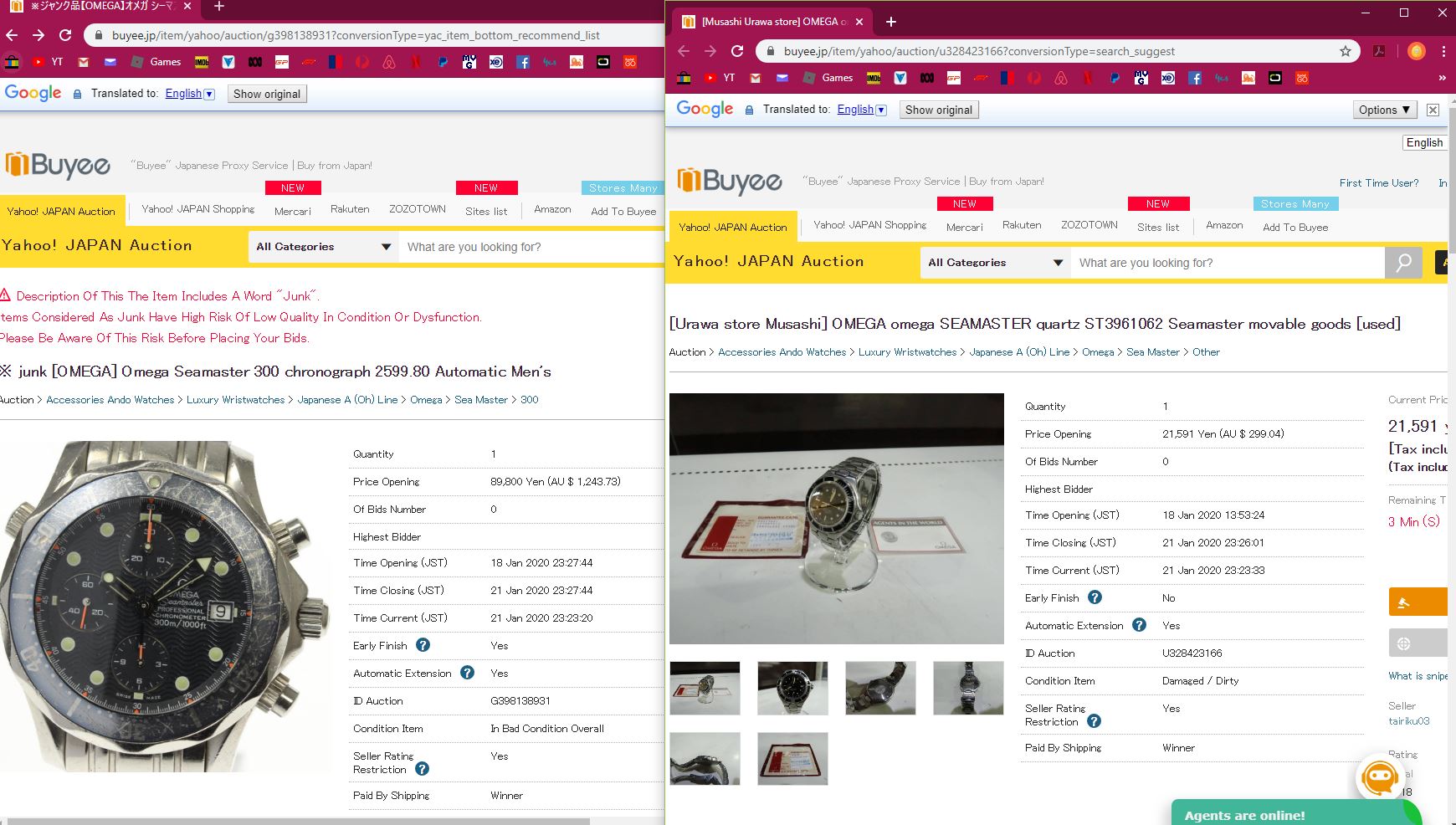Open translation language dropdown in left window
Image resolution: width=1456 pixels, height=825 pixels.
(x=190, y=94)
